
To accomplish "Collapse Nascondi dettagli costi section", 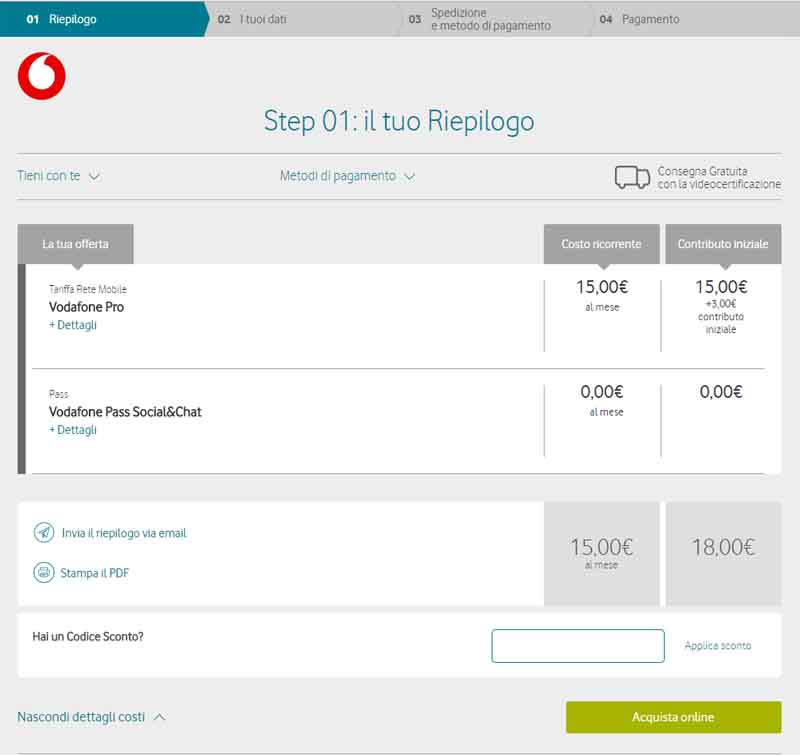I will pyautogui.click(x=91, y=717).
